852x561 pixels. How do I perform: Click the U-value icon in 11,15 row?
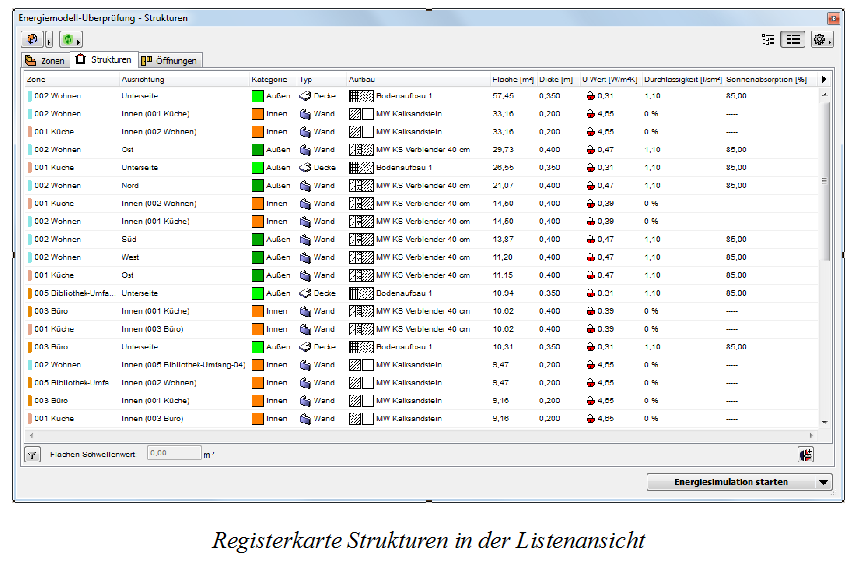(591, 276)
